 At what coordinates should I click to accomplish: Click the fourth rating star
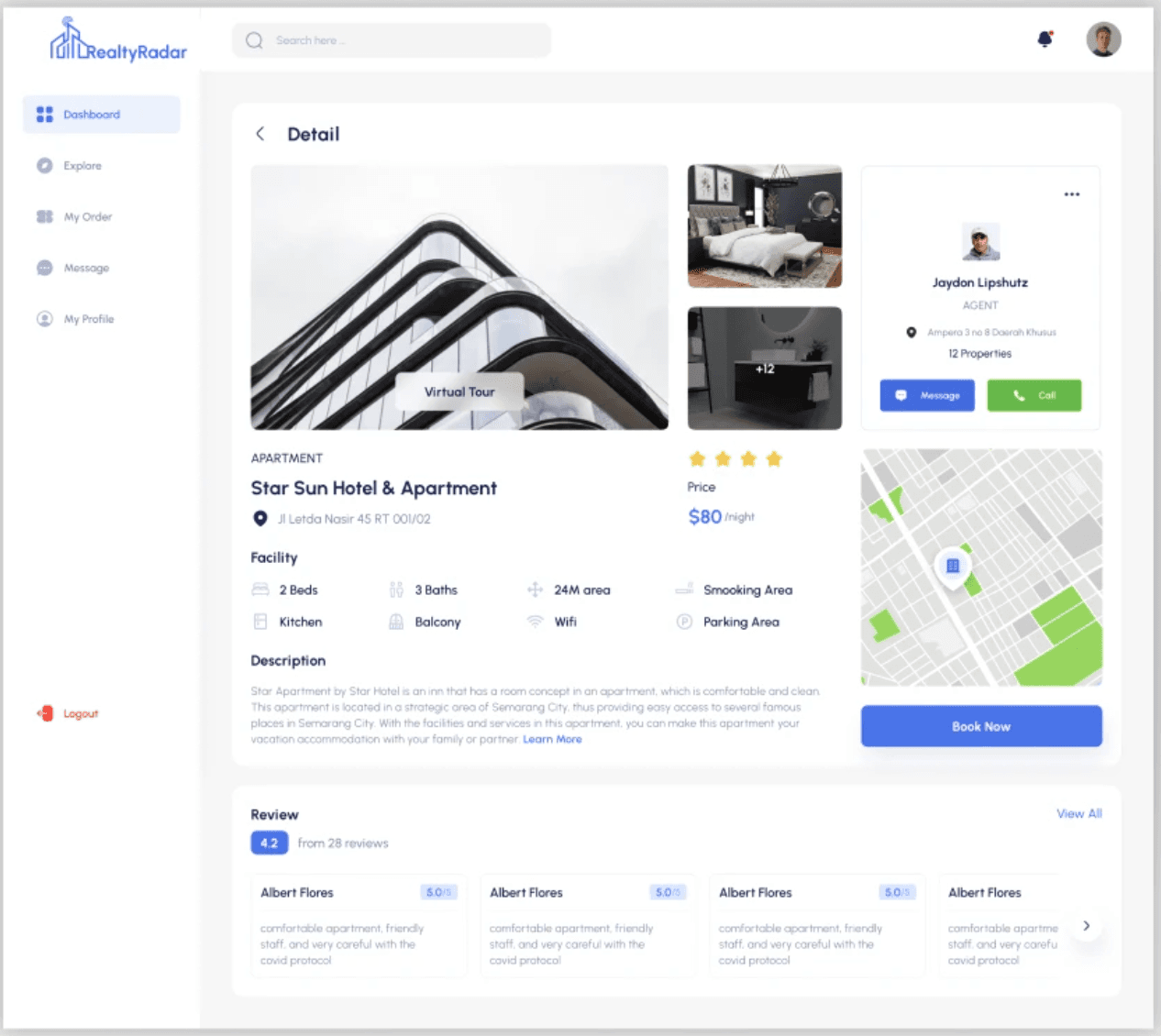click(774, 458)
